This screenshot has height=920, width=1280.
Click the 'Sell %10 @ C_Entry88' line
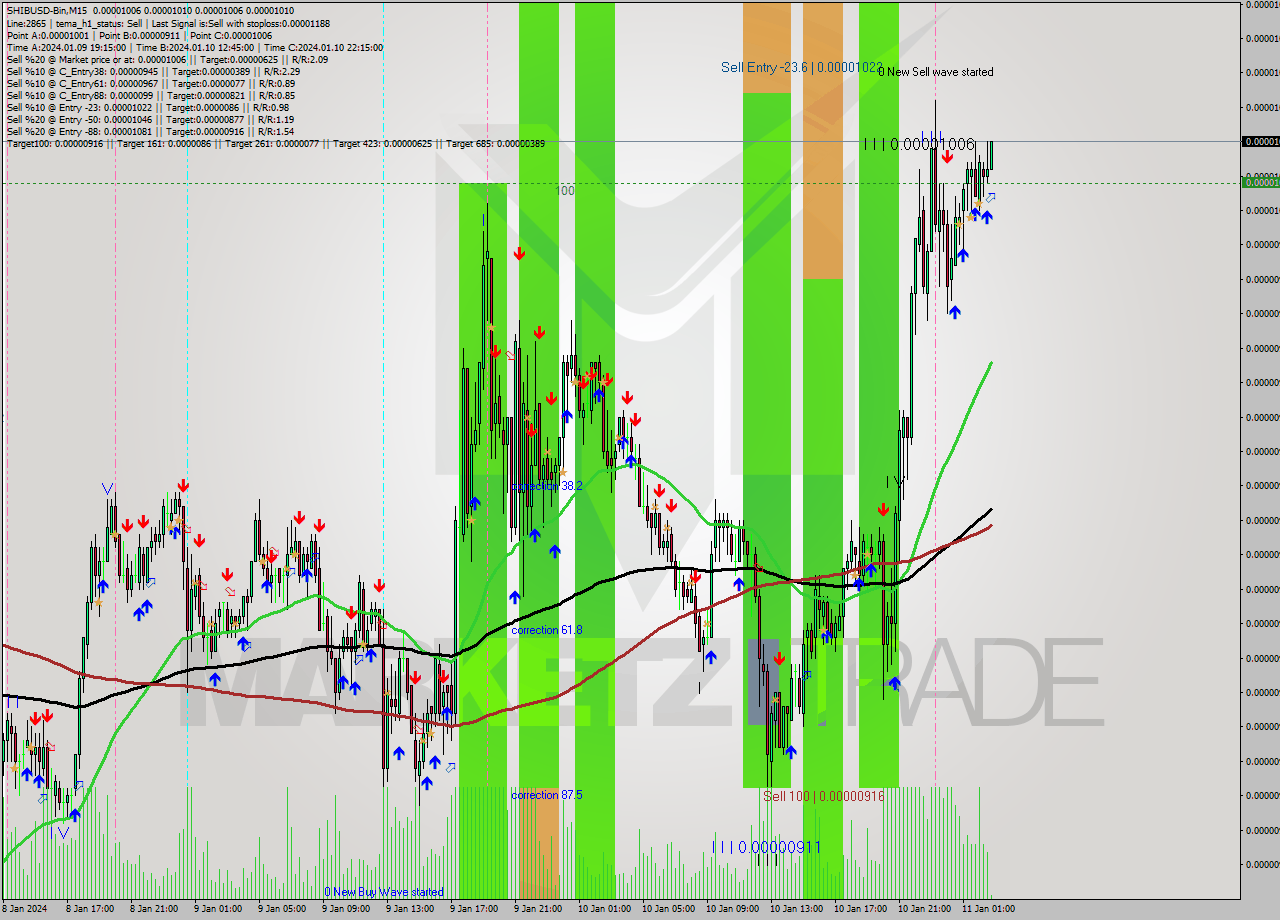152,95
